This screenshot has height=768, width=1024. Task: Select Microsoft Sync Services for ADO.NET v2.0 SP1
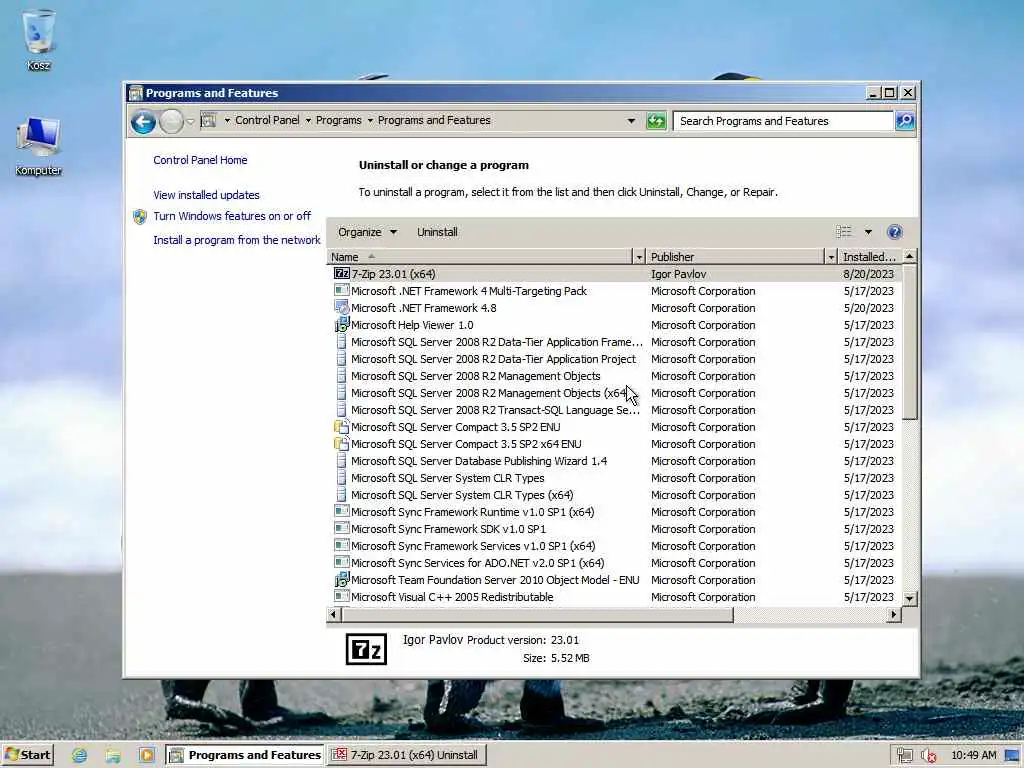477,562
